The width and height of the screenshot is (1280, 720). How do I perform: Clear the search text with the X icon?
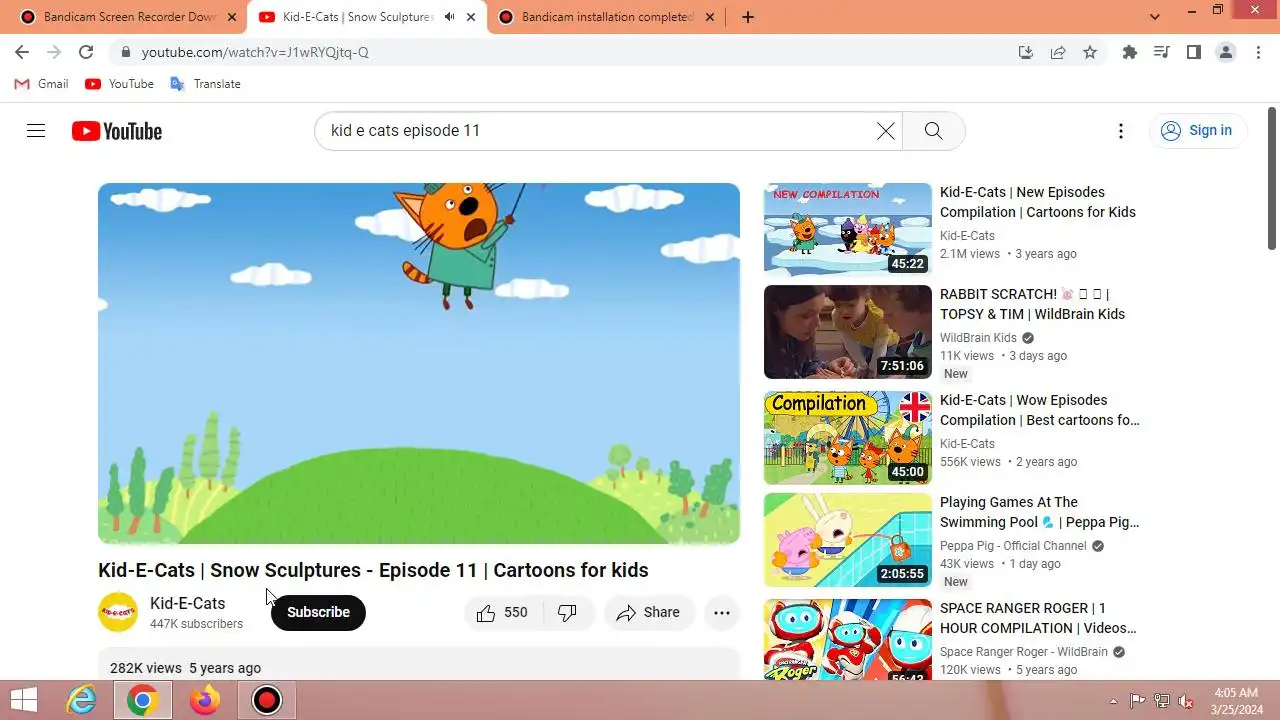tap(886, 131)
